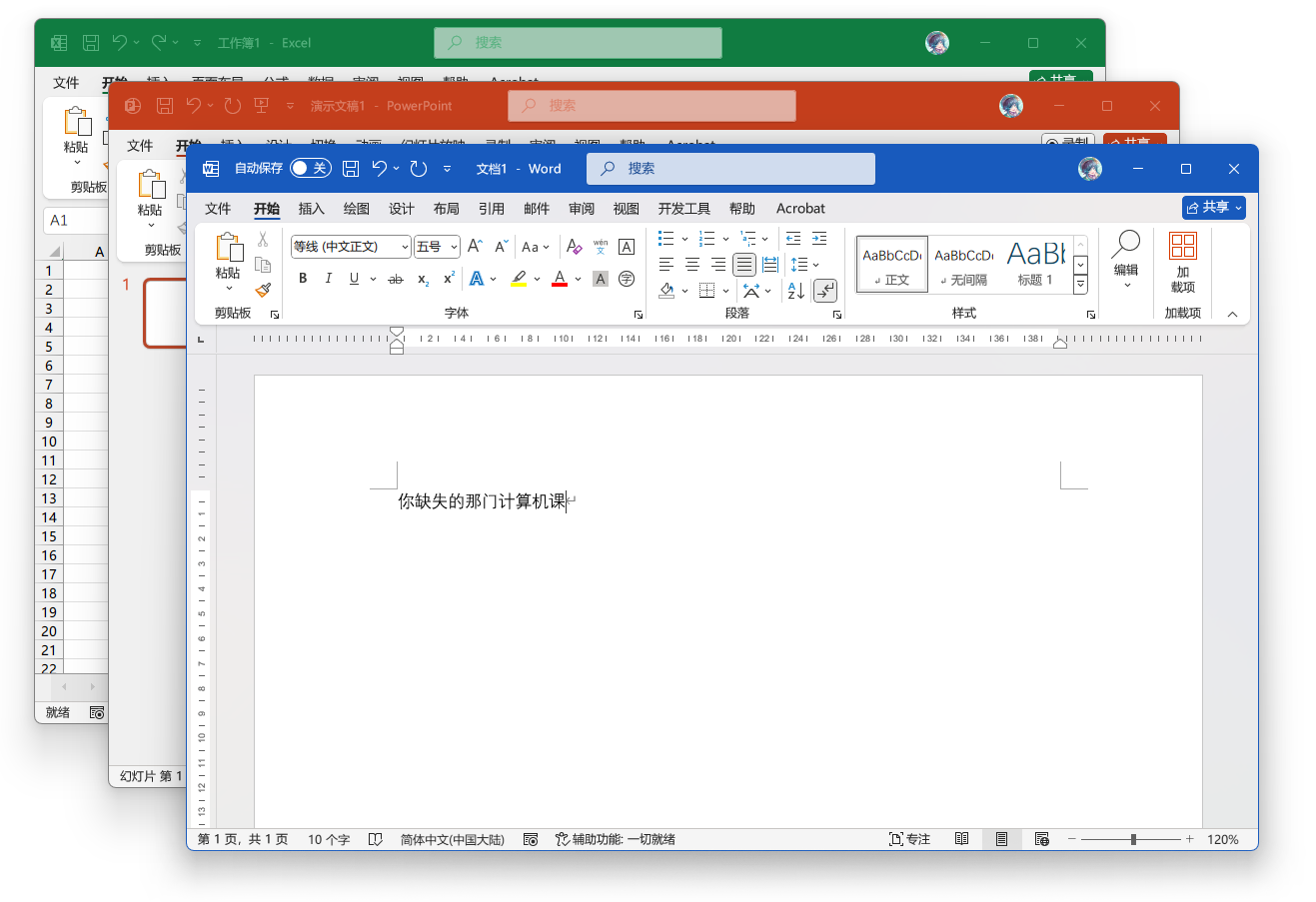The width and height of the screenshot is (1316, 902).
Task: Toggle the show/hide formatting marks icon
Action: [825, 290]
